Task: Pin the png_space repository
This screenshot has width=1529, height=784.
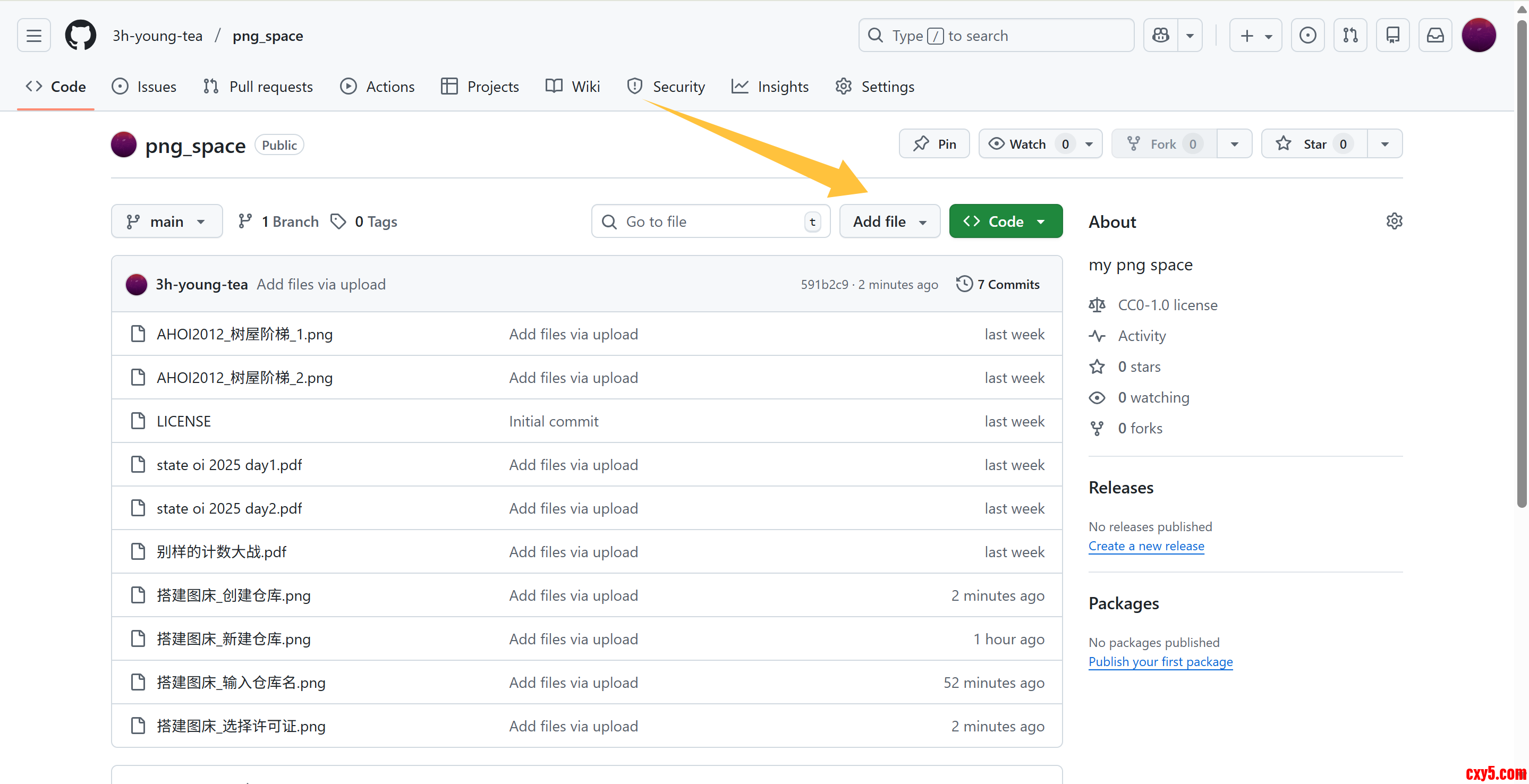Action: click(x=935, y=144)
